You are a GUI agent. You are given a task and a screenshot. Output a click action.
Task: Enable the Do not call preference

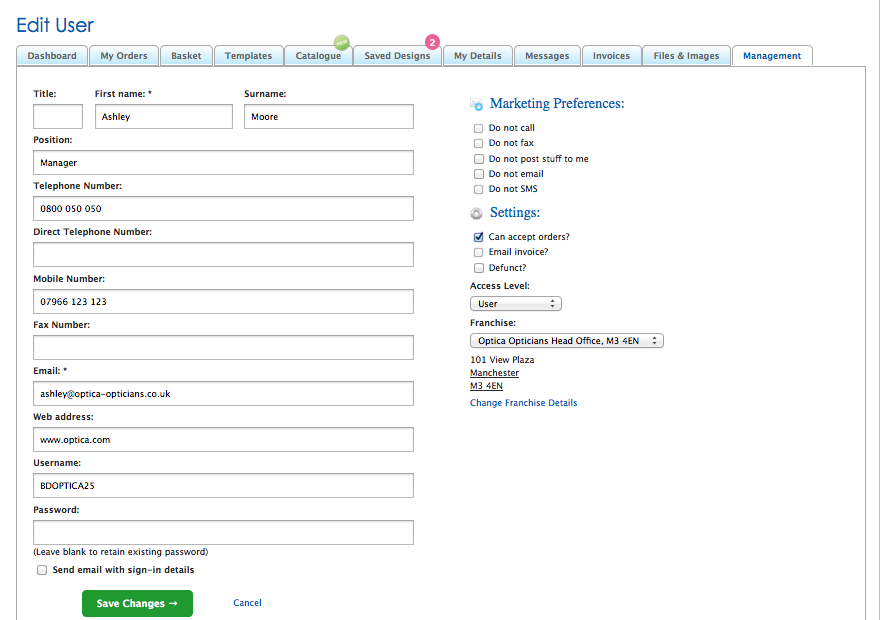(x=478, y=128)
